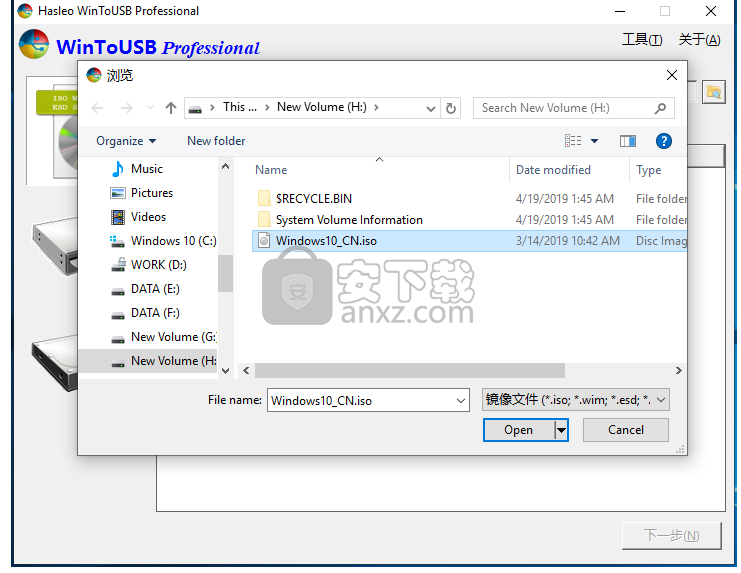The image size is (741, 573).
Task: Sort by Name column header
Action: (x=271, y=170)
